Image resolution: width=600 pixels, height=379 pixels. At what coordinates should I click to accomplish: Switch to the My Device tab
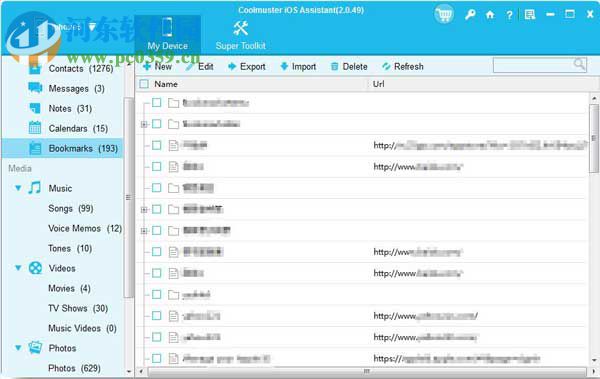(x=168, y=34)
